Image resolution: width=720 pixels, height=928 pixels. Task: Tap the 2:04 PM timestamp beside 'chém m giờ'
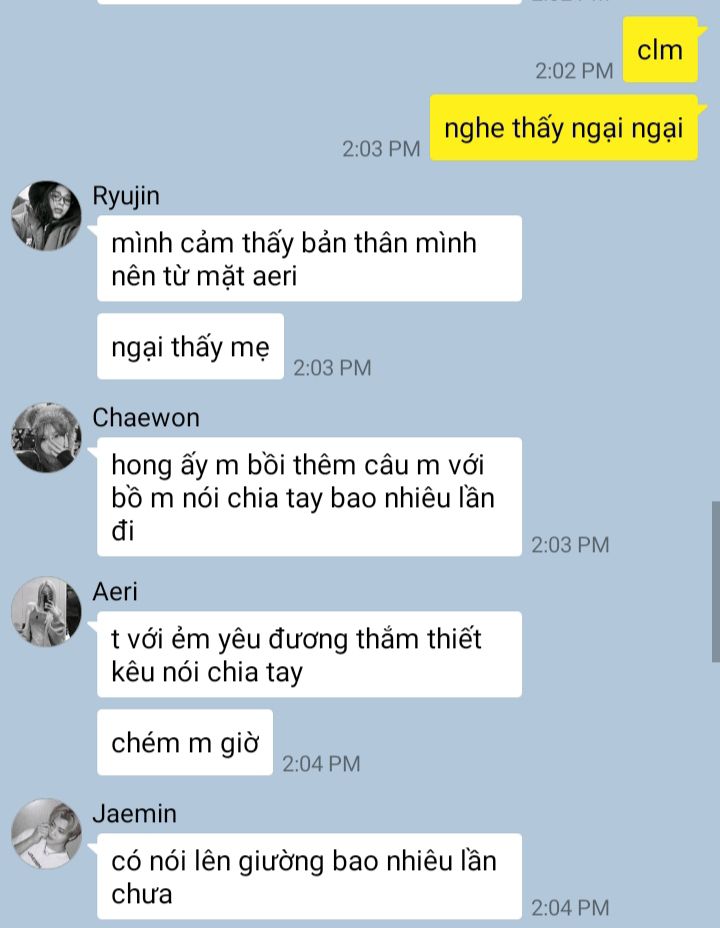click(321, 764)
